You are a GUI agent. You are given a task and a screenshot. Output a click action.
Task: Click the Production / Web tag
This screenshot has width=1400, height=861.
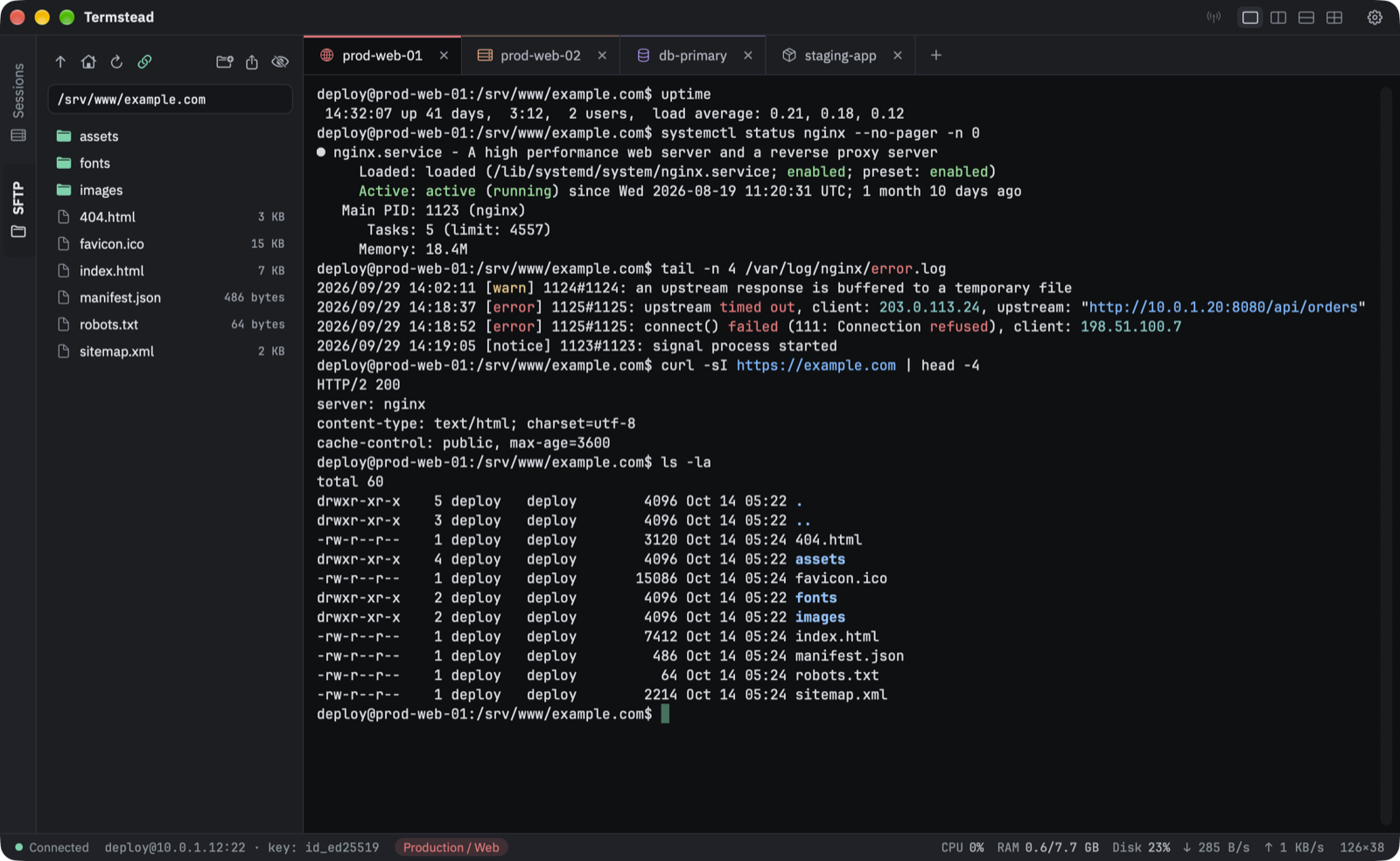[x=451, y=848]
